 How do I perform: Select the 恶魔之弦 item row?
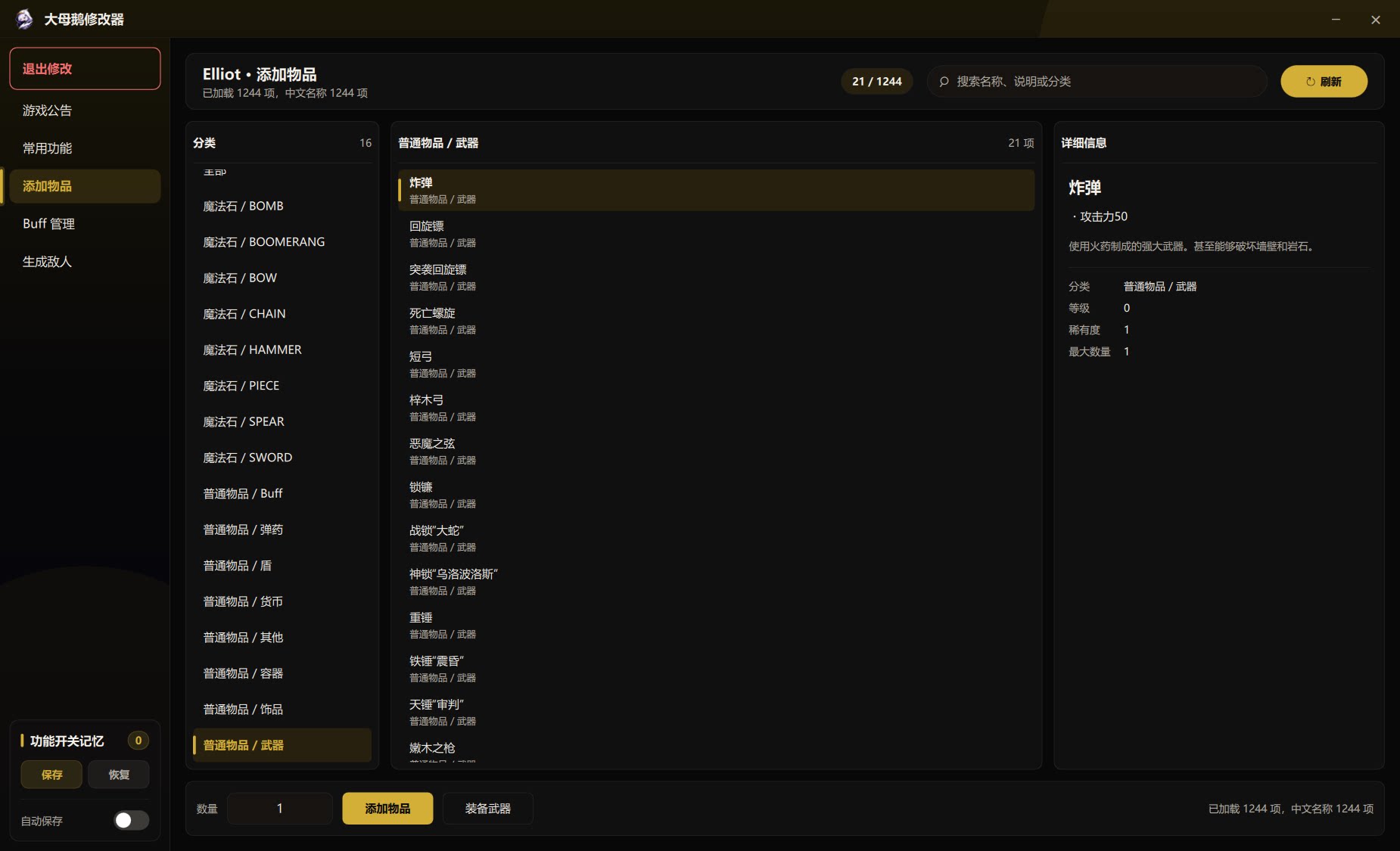coord(716,451)
